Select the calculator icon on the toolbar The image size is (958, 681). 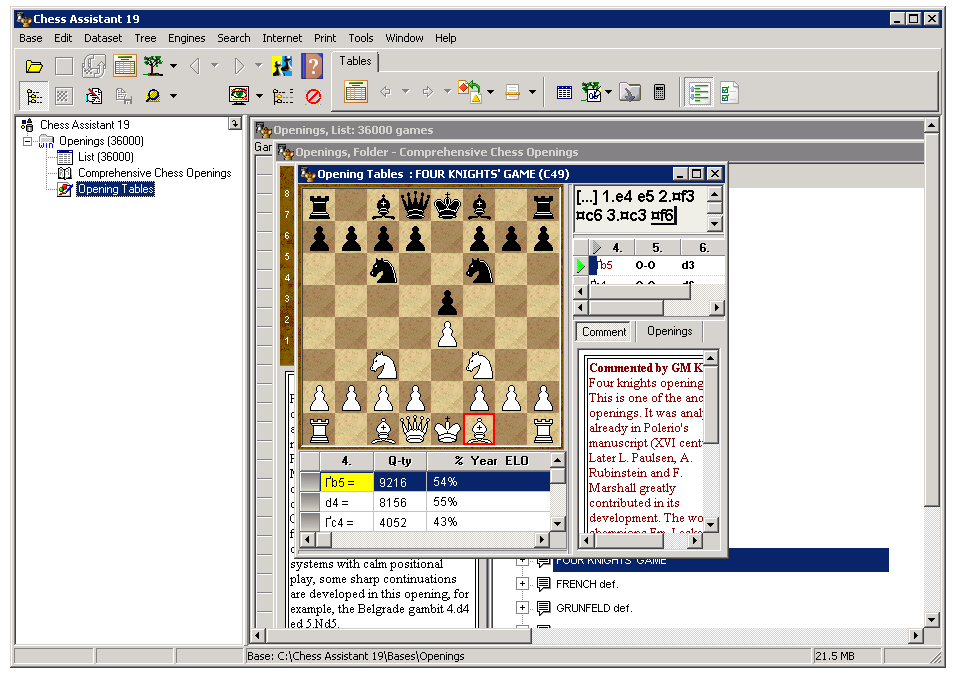point(660,91)
